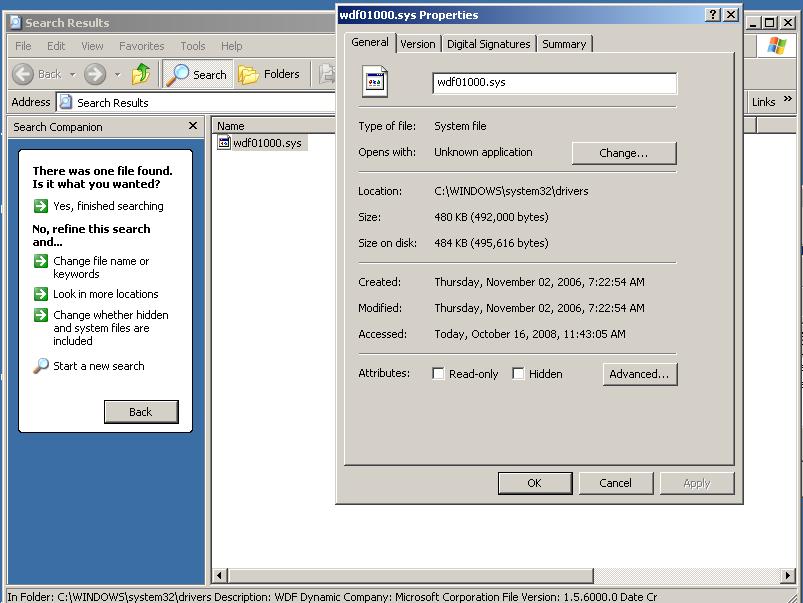Click the Windows flag logo
Image resolution: width=803 pixels, height=603 pixels.
pyautogui.click(x=776, y=46)
